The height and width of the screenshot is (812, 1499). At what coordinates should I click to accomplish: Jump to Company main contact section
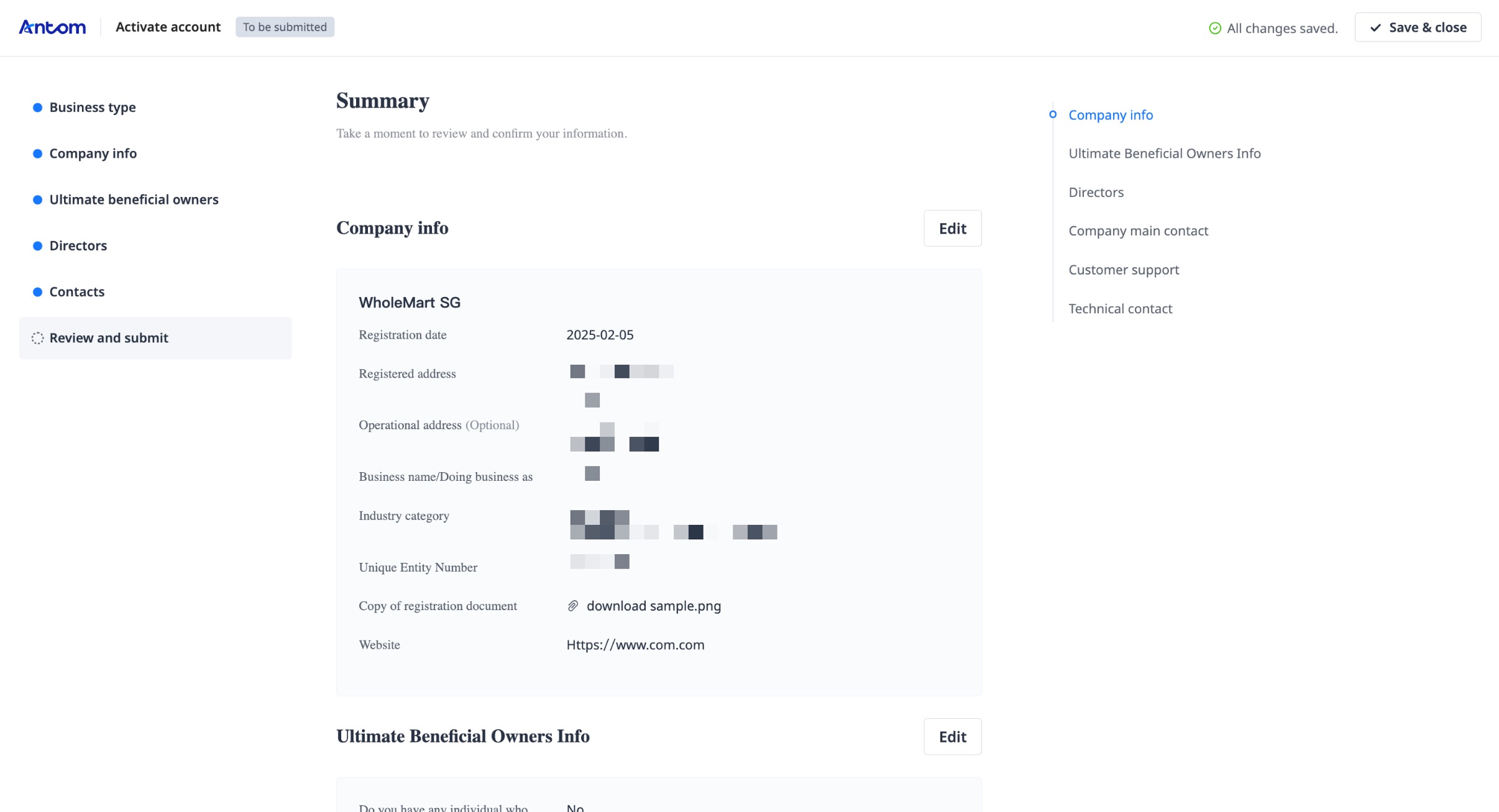1138,231
